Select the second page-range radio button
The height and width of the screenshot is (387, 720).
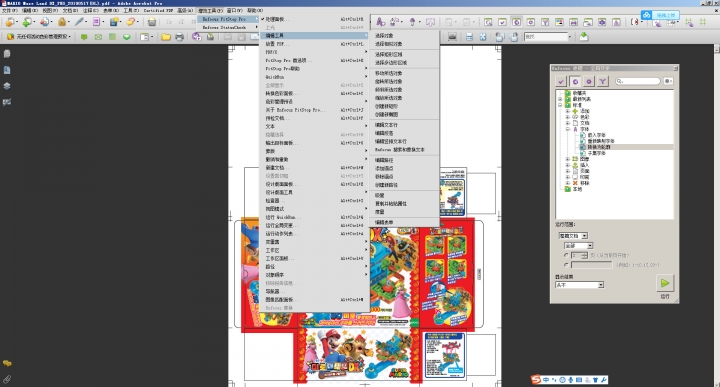[x=566, y=265]
